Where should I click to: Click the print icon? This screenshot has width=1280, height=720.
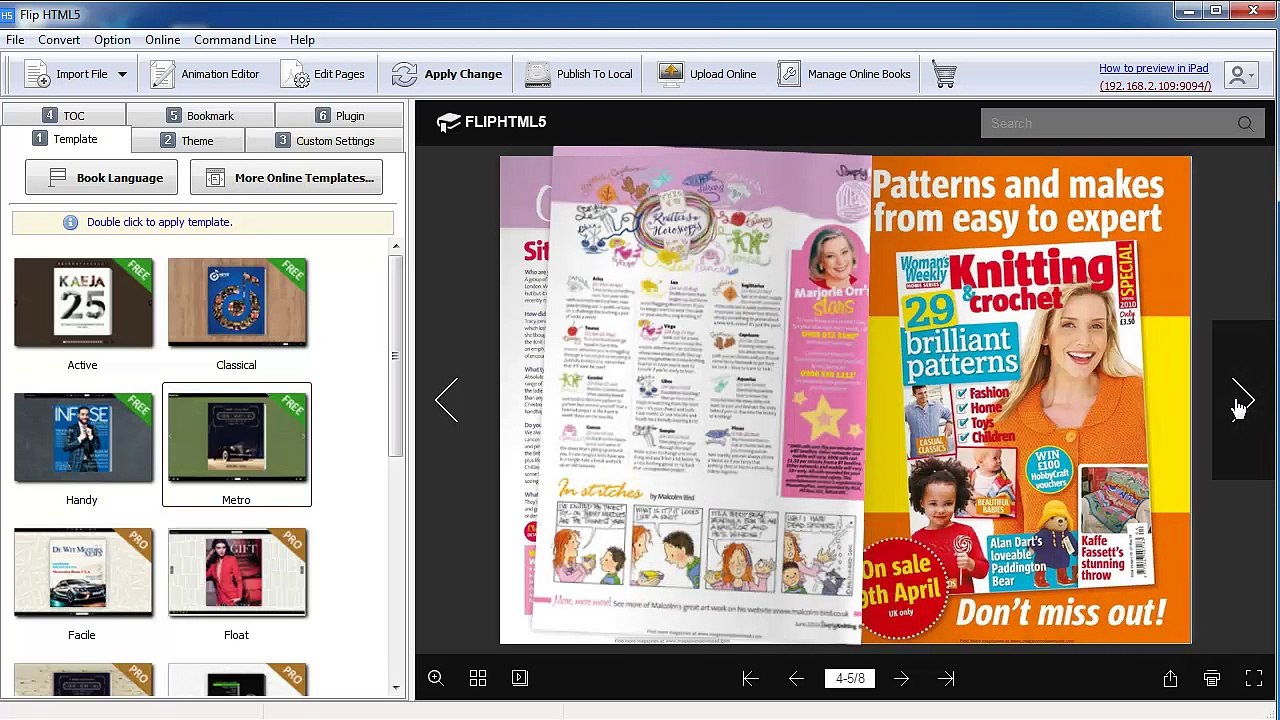(1212, 679)
